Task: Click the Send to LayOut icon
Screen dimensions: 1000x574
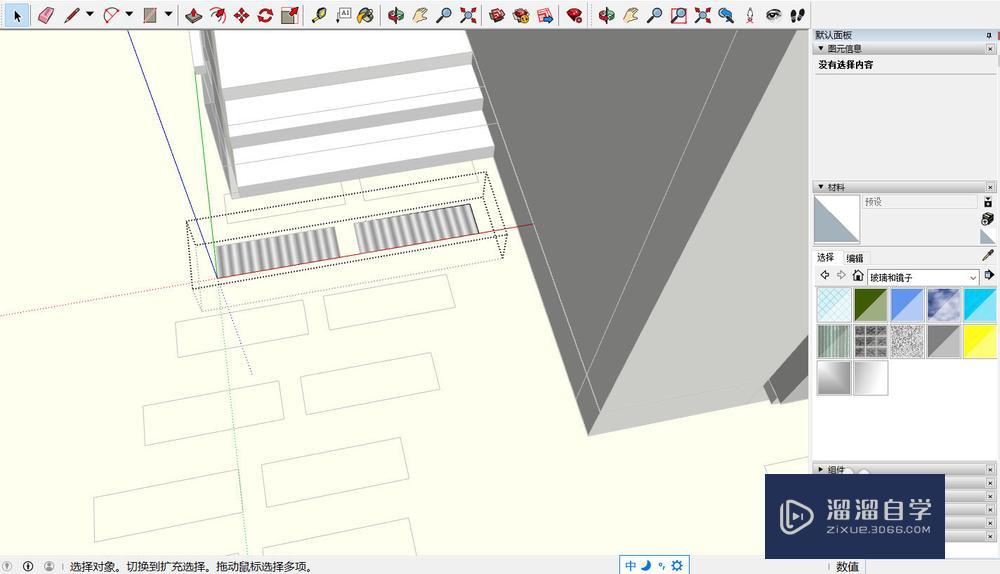Action: pyautogui.click(x=545, y=15)
